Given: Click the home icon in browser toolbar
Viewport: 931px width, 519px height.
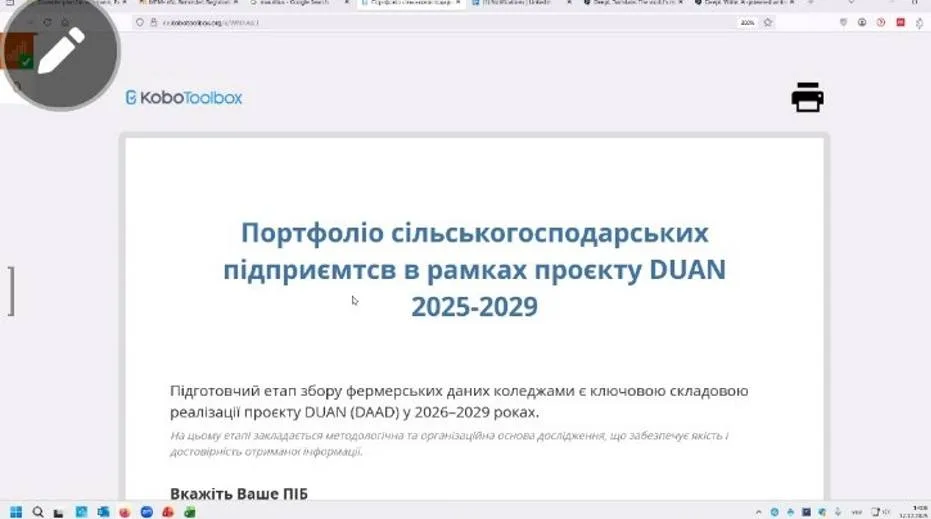Looking at the screenshot, I should [65, 22].
